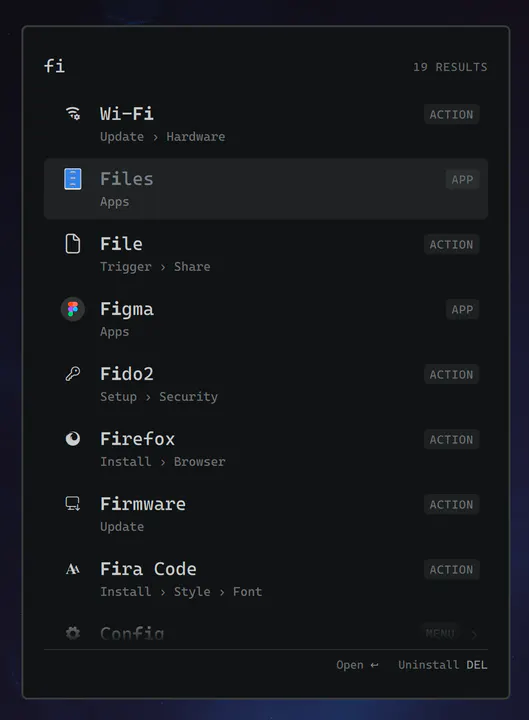Click the Firefox browser icon
Viewport: 529px width, 720px height.
(x=73, y=439)
